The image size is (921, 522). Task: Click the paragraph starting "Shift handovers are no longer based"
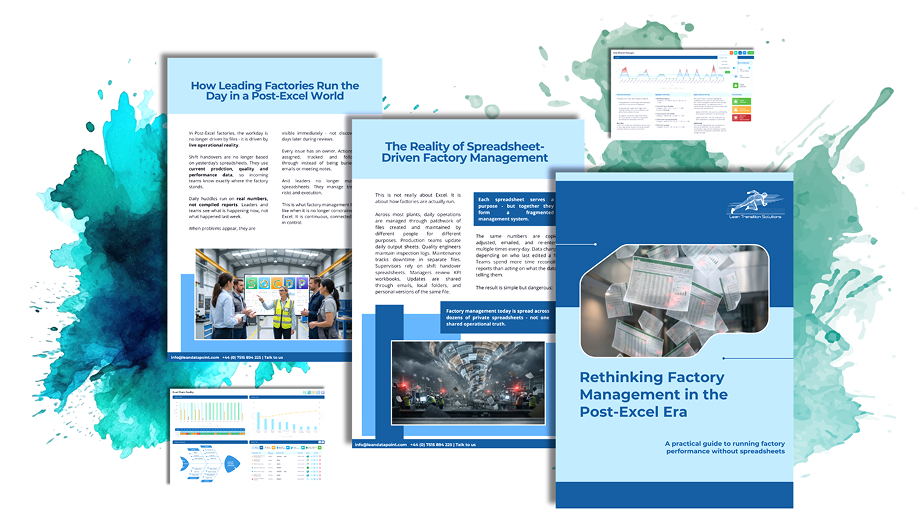point(228,171)
